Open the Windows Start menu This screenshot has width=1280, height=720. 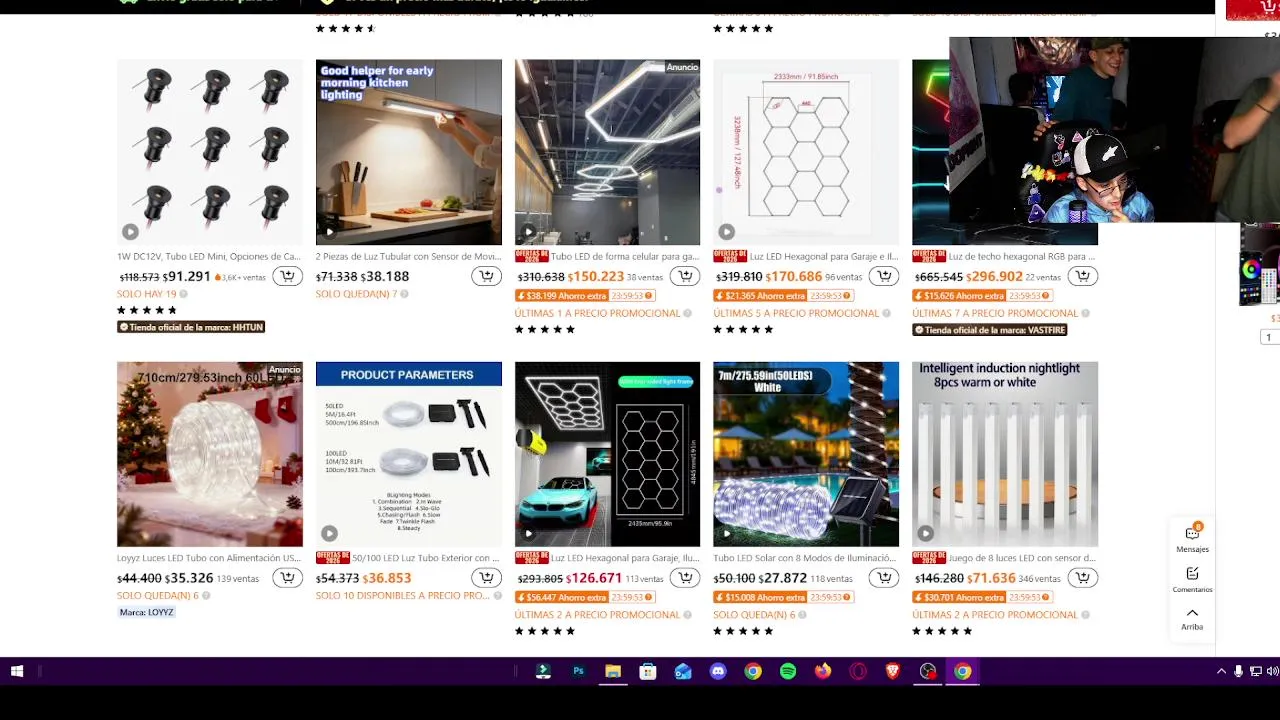click(17, 672)
